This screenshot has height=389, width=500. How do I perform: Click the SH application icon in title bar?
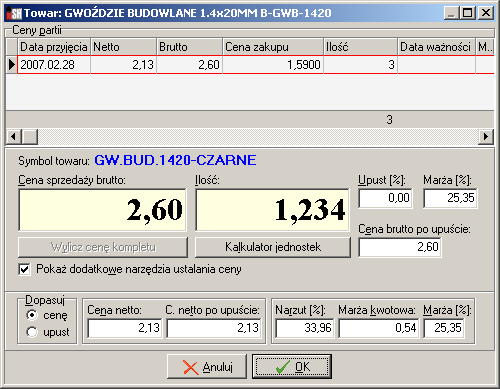(14, 13)
